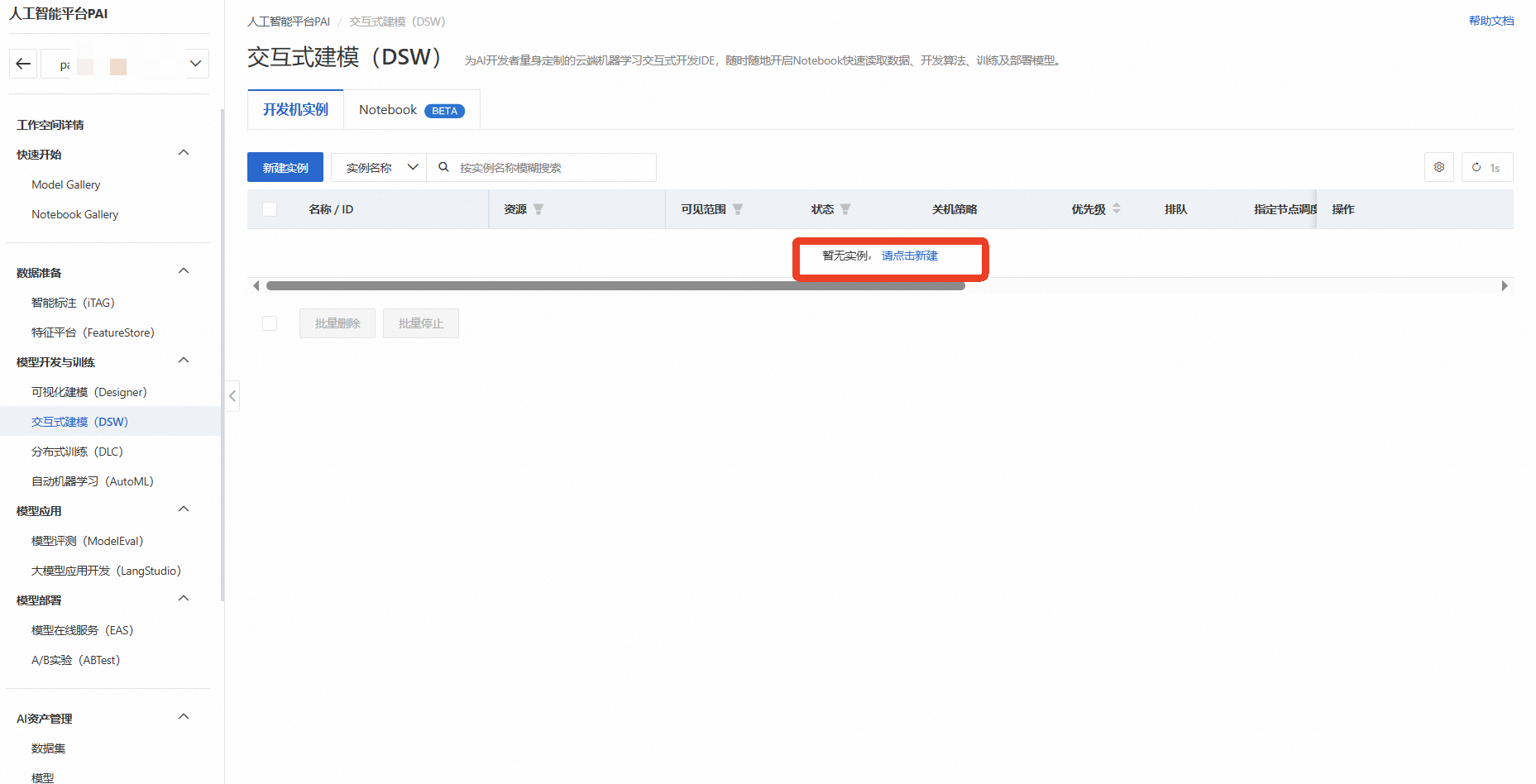Click the 新建实例 button

285,168
